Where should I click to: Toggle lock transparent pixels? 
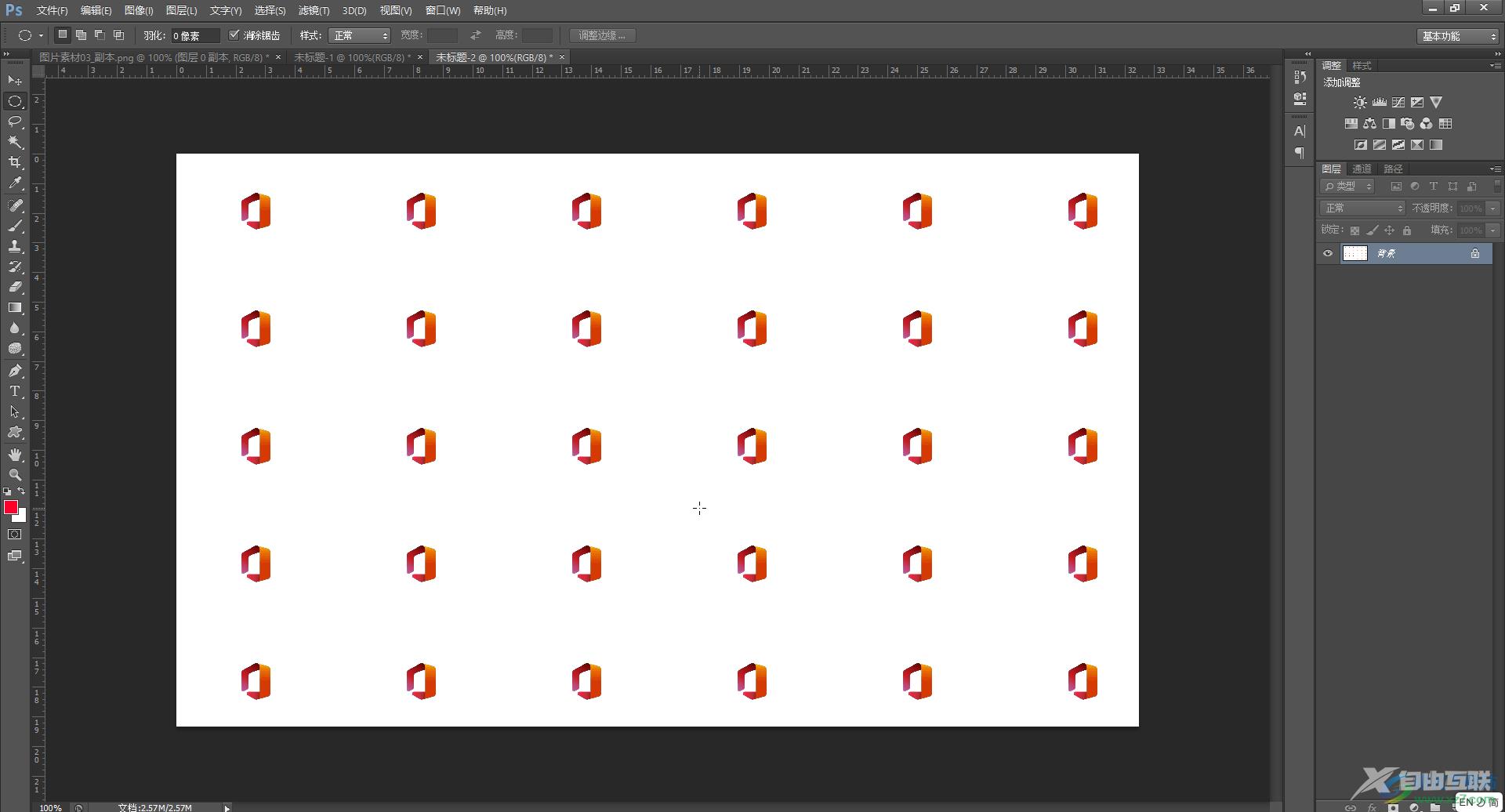click(x=1354, y=230)
